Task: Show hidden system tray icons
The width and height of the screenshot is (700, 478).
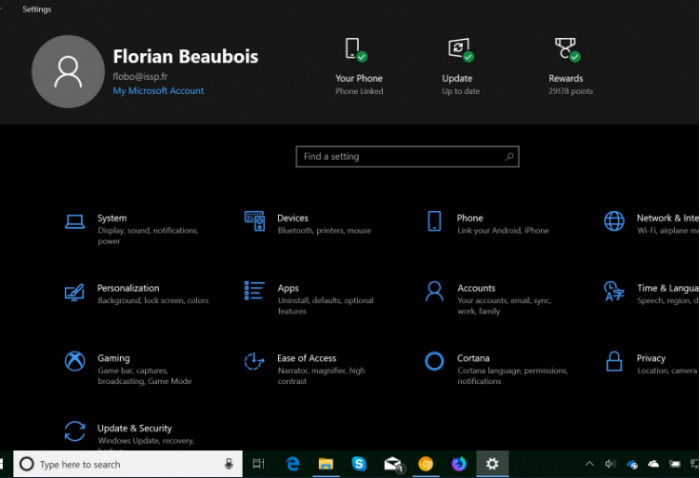Action: [589, 464]
